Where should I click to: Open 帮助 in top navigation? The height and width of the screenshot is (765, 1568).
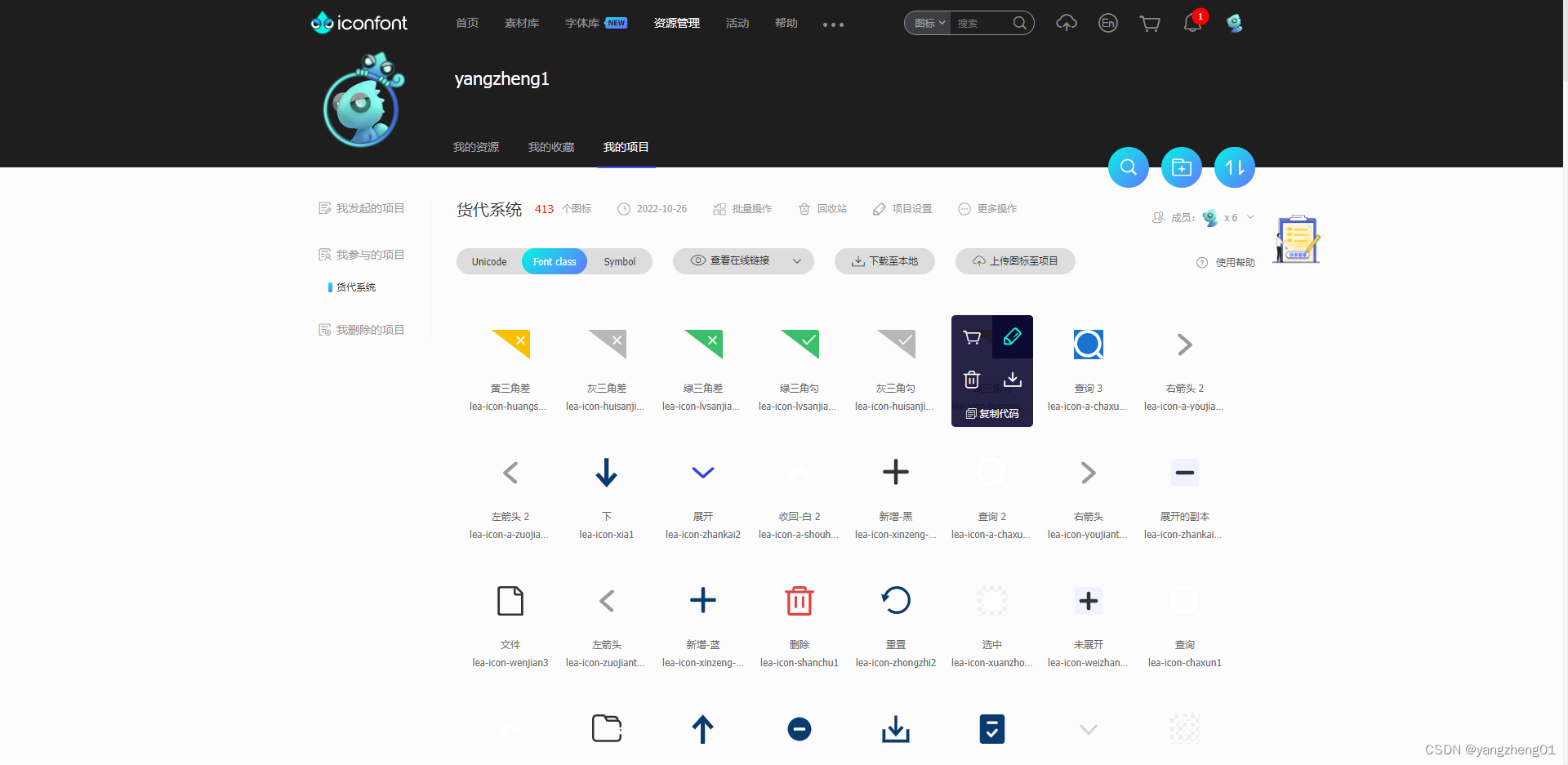click(786, 23)
